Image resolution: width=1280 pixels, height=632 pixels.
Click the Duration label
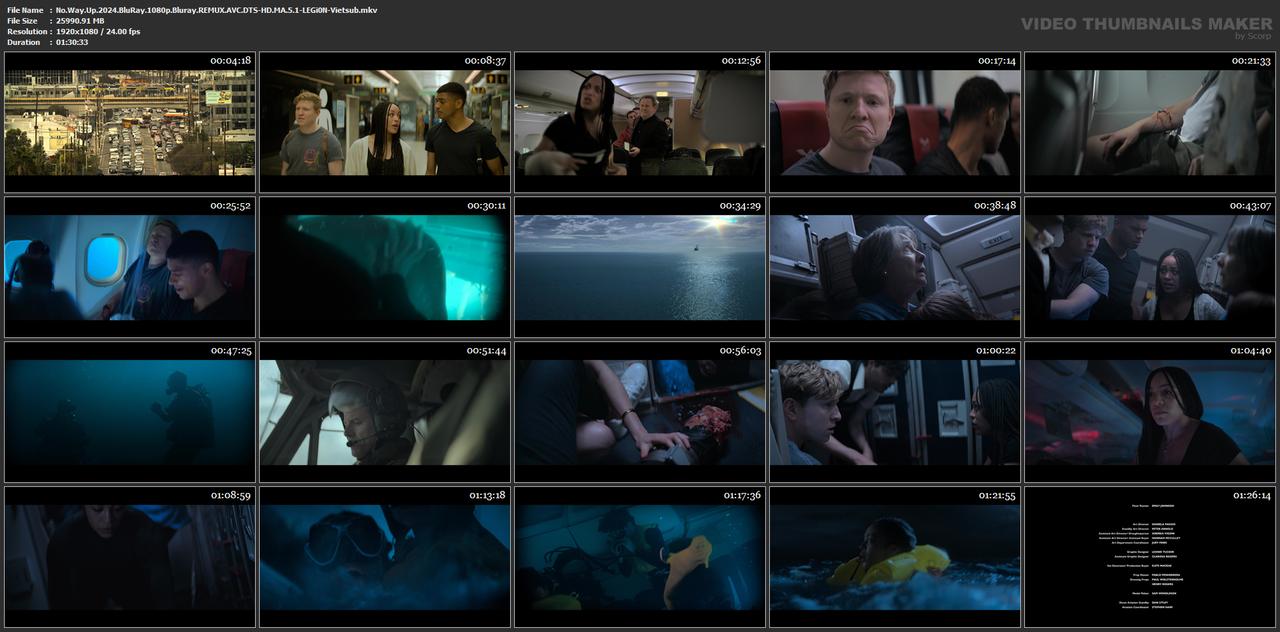click(x=23, y=42)
